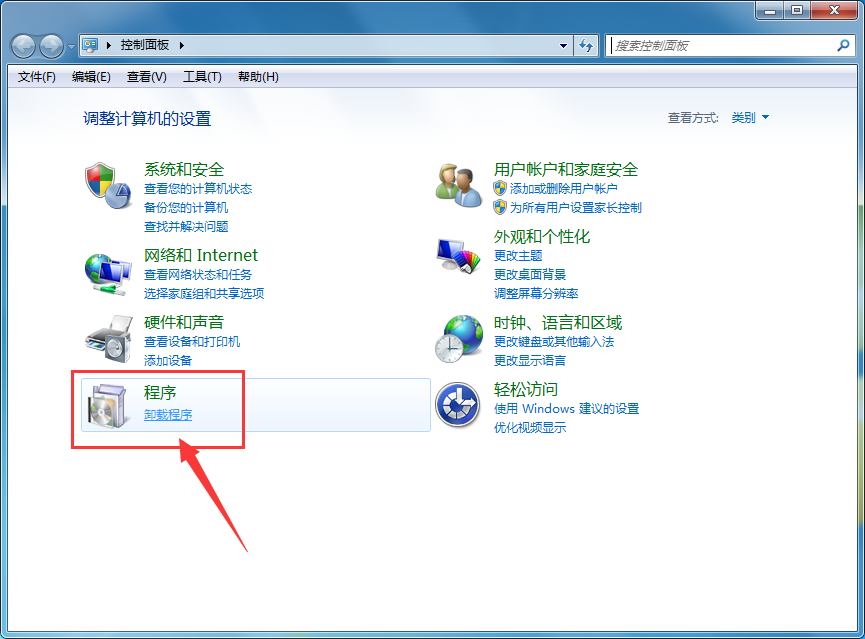Screen dimensions: 865x639
Task: Open the 添加或删除用户帐户 link
Action: [x=563, y=189]
